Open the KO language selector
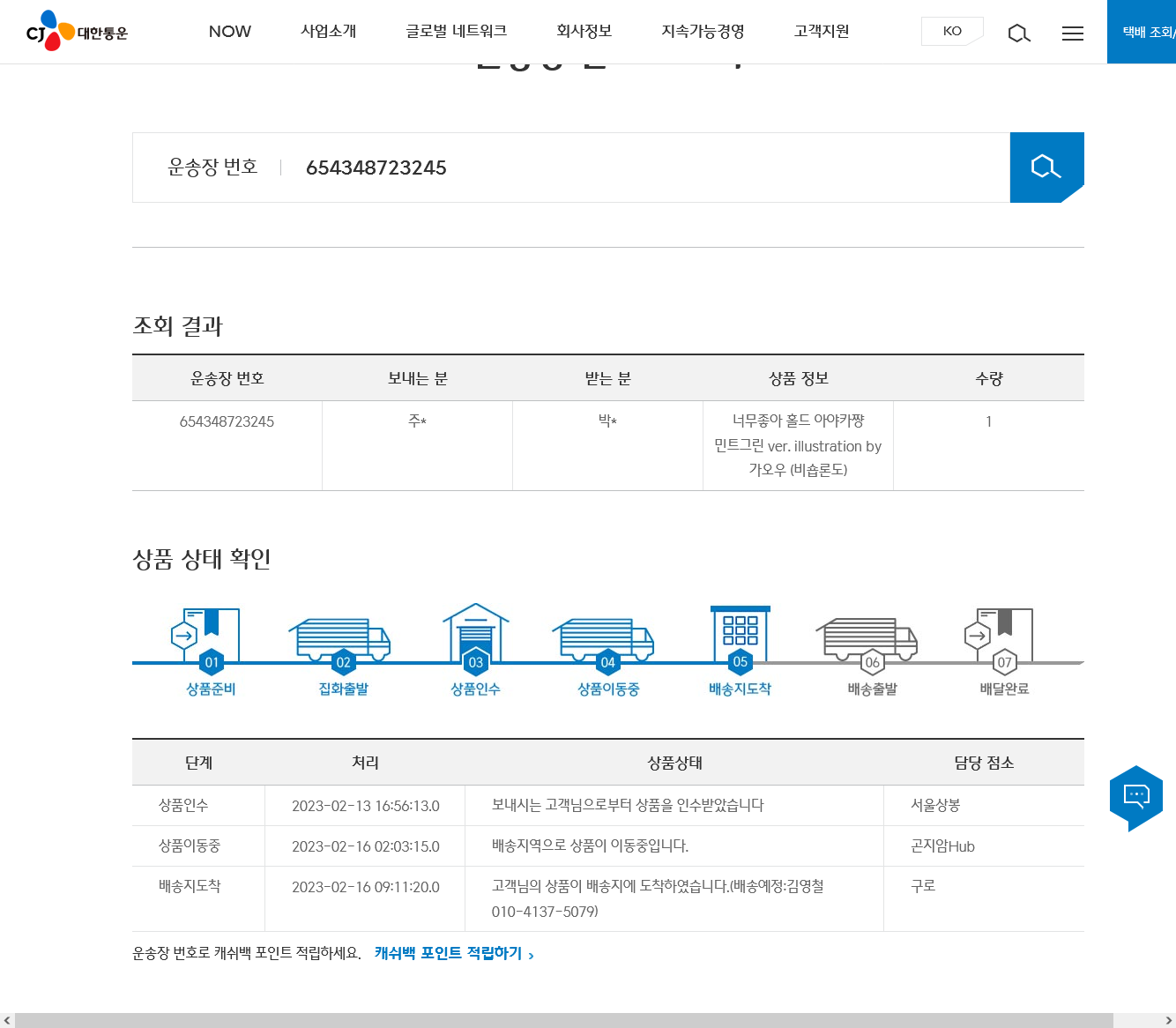Image resolution: width=1176 pixels, height=1028 pixels. (952, 32)
